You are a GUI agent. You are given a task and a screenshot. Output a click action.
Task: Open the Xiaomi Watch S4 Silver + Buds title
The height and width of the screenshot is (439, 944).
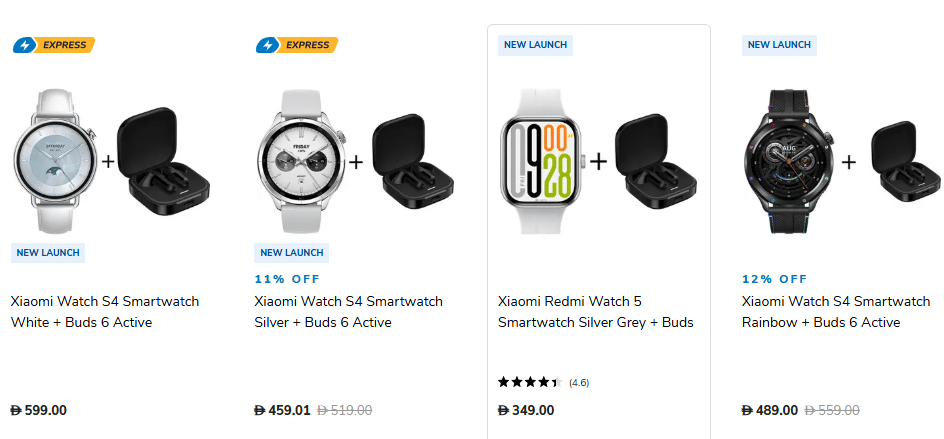pos(348,312)
